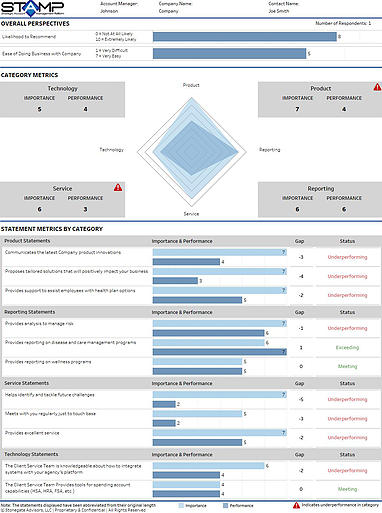This screenshot has width=382, height=513.
Task: Click the STAMP logo
Action: pos(32,8)
